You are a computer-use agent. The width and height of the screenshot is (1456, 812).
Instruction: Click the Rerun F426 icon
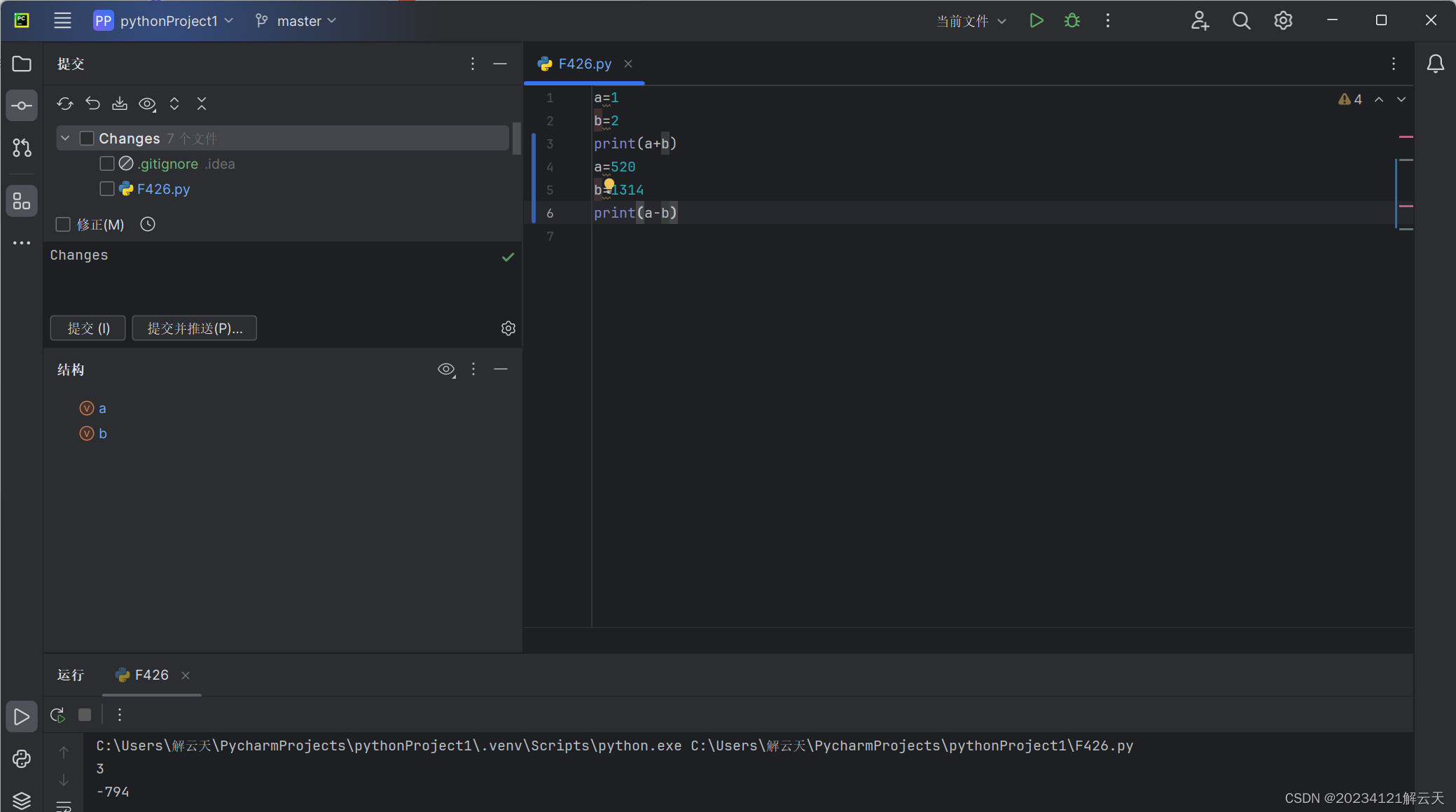click(x=57, y=715)
